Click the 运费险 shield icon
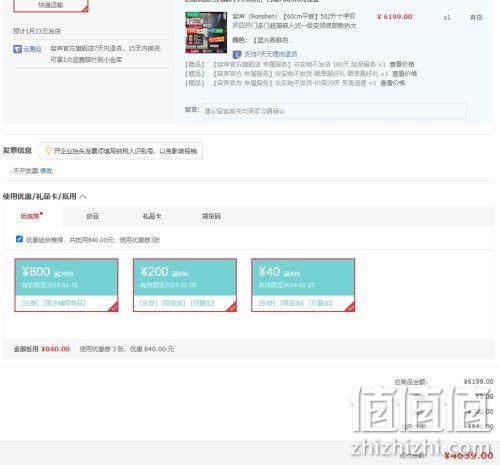The image size is (500, 465). (x=17, y=49)
